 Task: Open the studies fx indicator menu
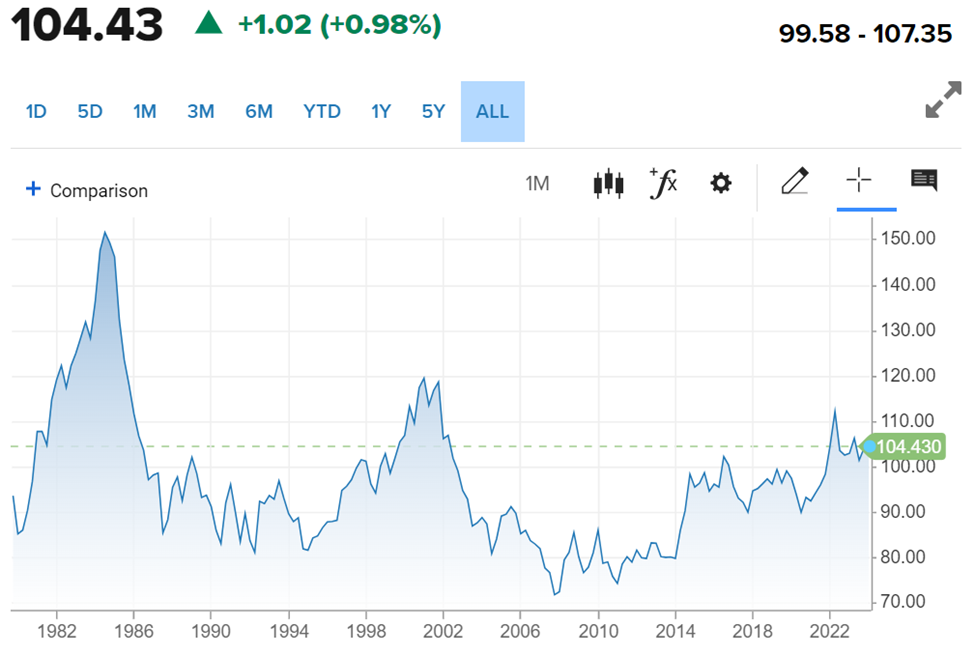664,183
